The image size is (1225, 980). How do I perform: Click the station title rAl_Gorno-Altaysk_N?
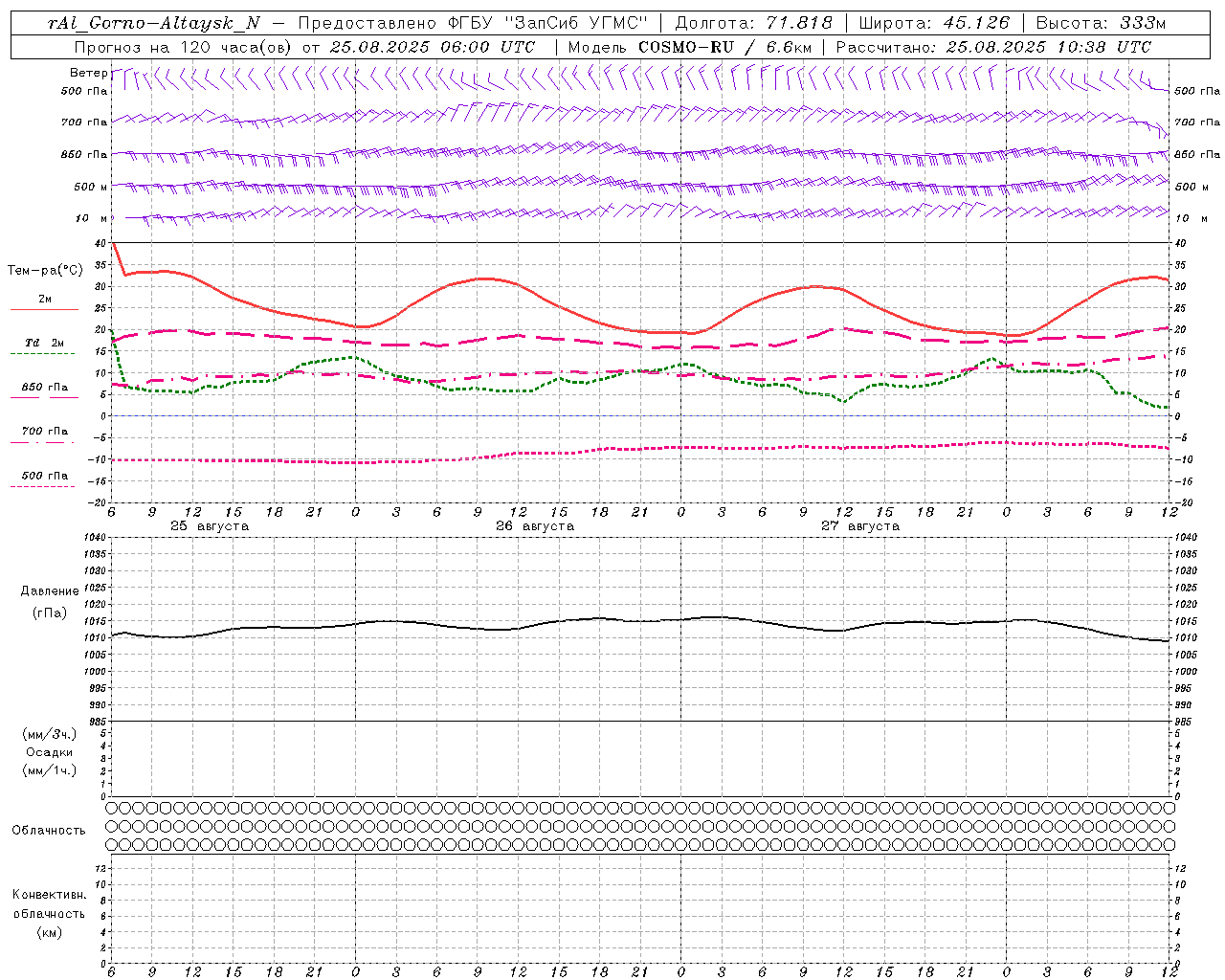pyautogui.click(x=154, y=24)
